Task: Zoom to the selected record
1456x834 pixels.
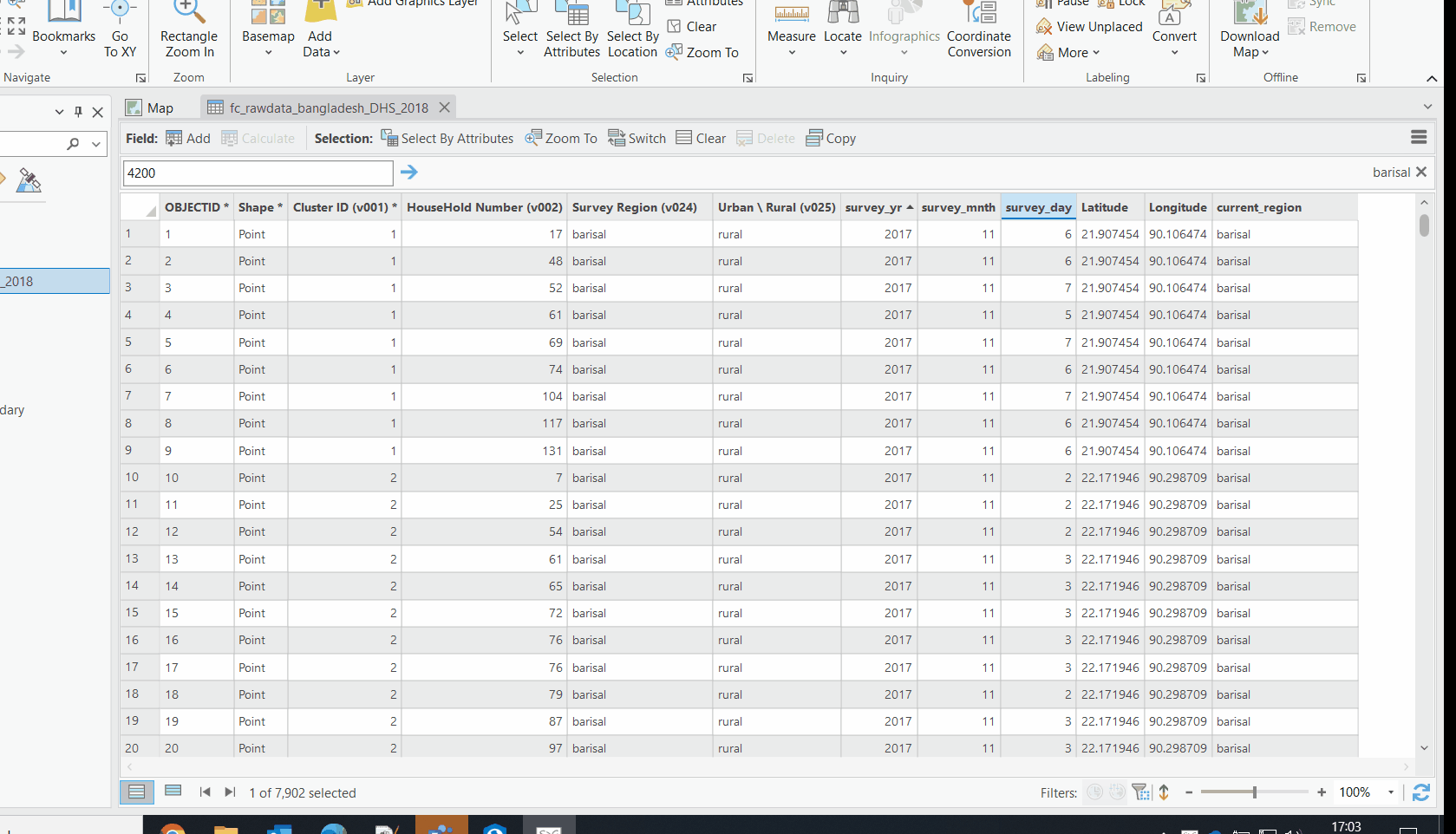Action: click(560, 138)
